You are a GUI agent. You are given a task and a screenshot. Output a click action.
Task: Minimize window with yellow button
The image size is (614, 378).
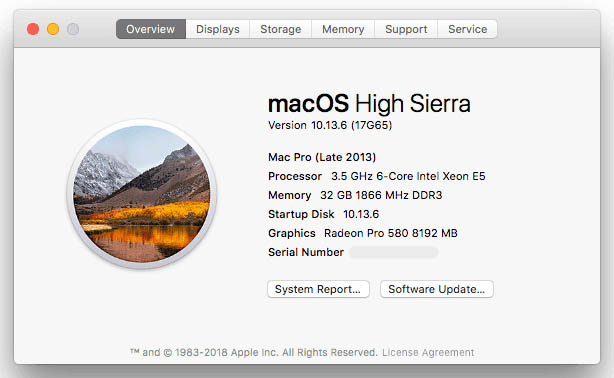point(53,29)
